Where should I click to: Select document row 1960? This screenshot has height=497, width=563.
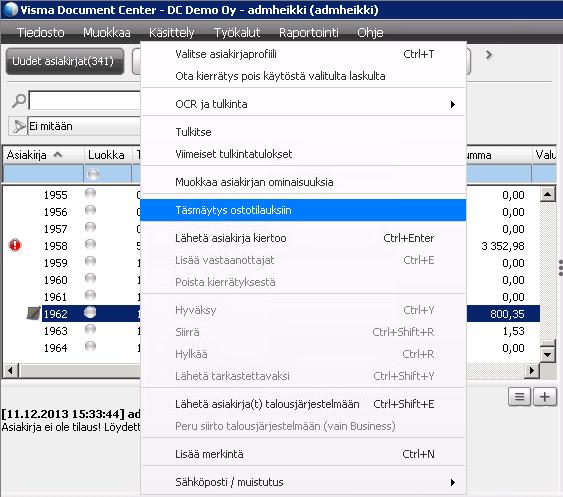55,280
